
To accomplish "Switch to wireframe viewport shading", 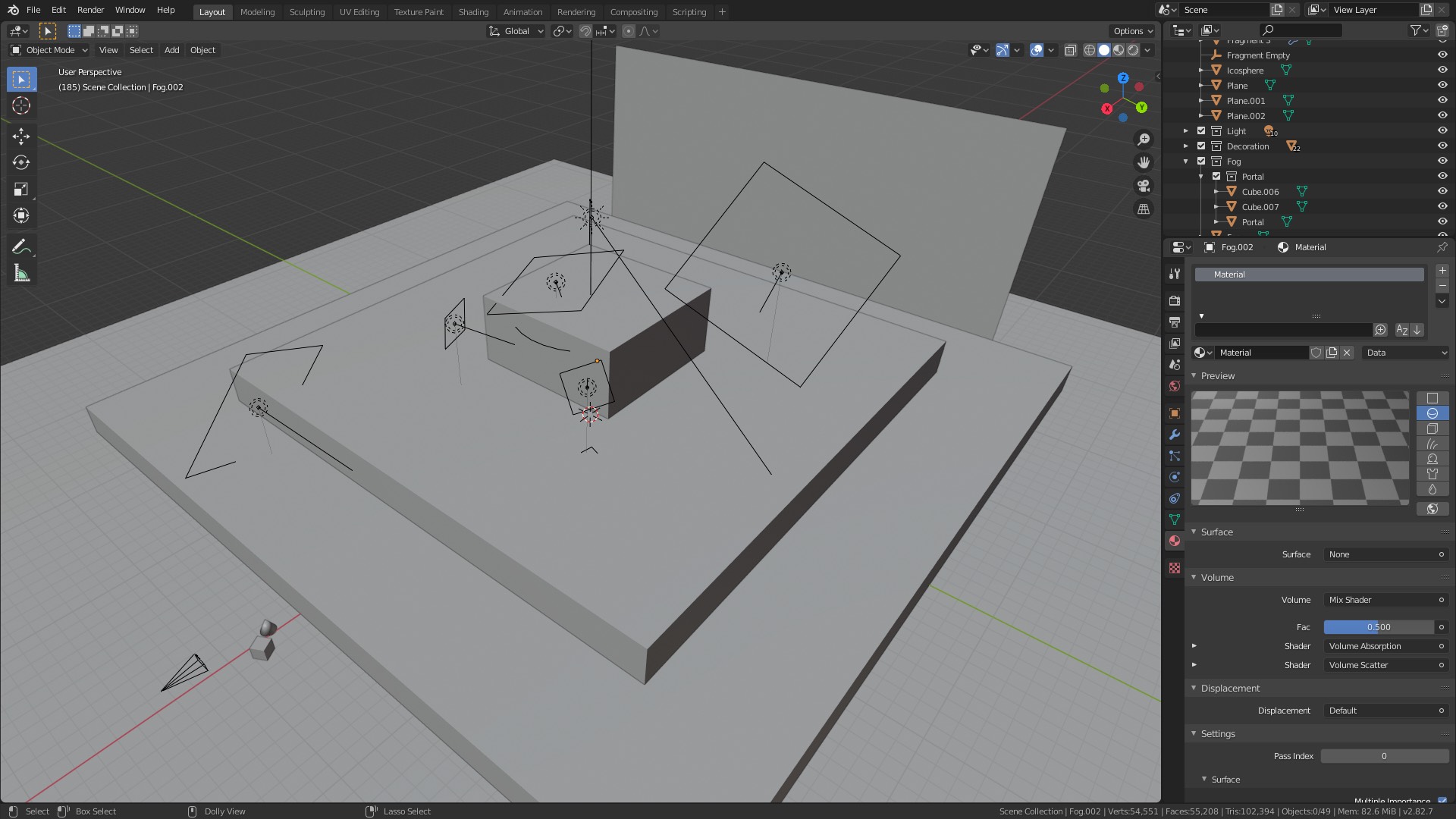I will pos(1090,50).
